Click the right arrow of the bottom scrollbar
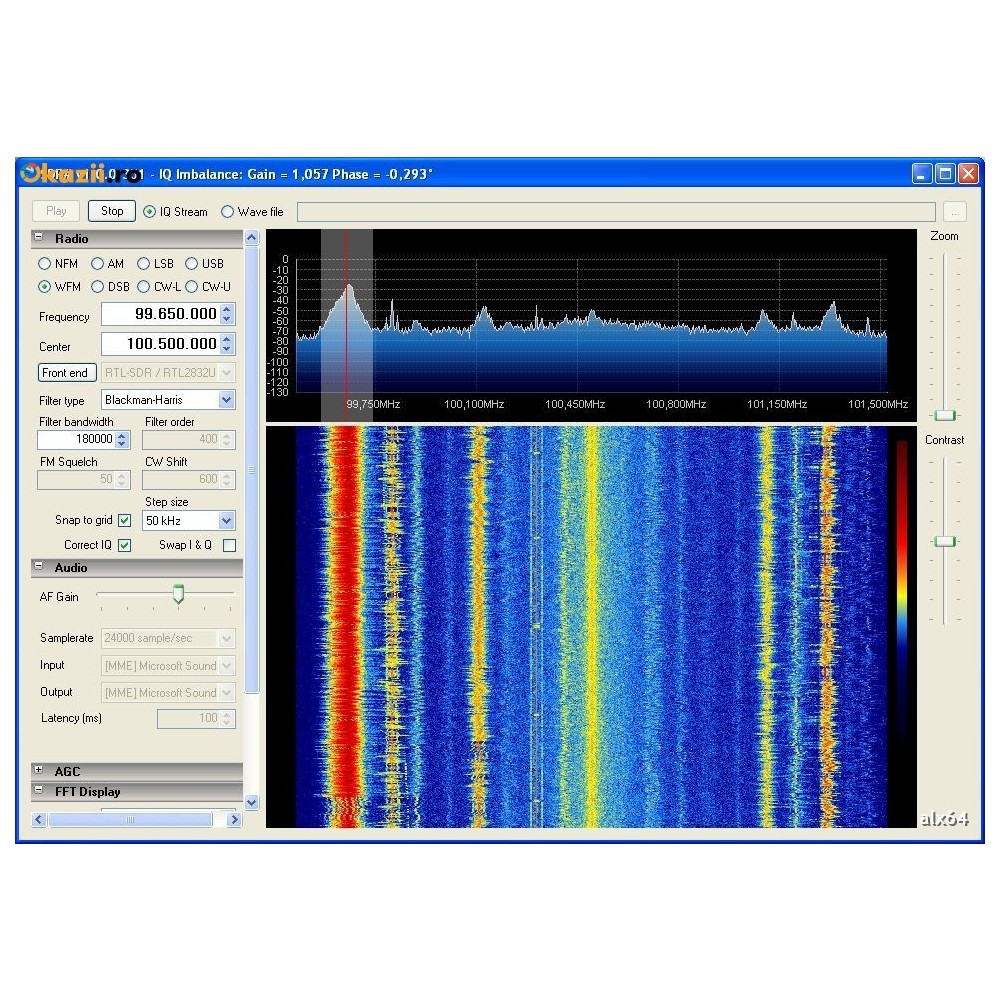The image size is (1000, 1000). click(x=233, y=819)
